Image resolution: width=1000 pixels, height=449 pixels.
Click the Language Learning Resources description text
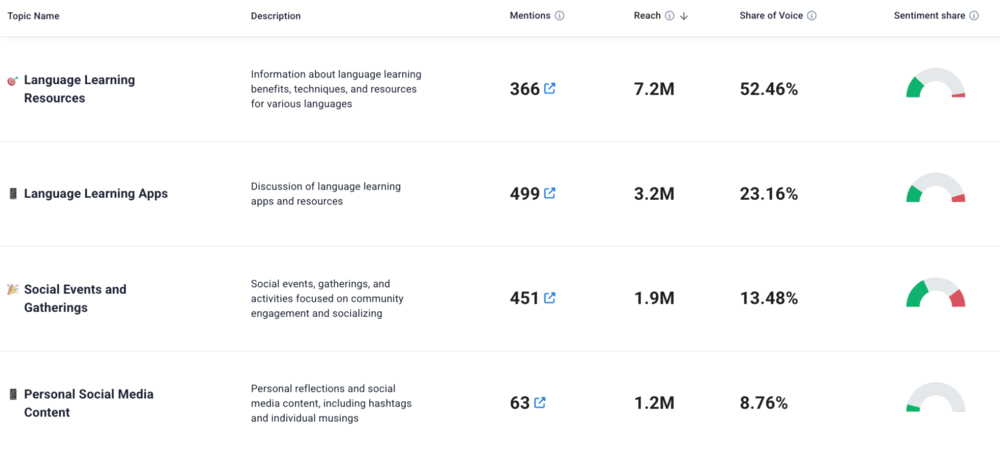(336, 89)
